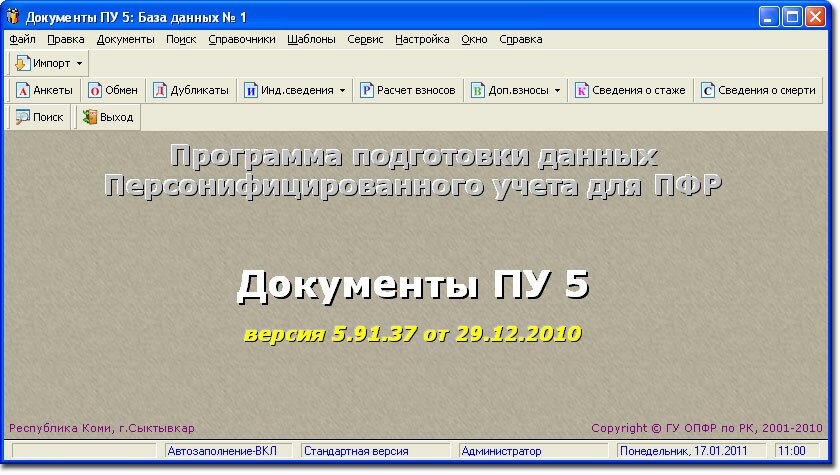This screenshot has height=475, width=840.
Task: Click the Сведения о стаже button label
Action: point(639,90)
